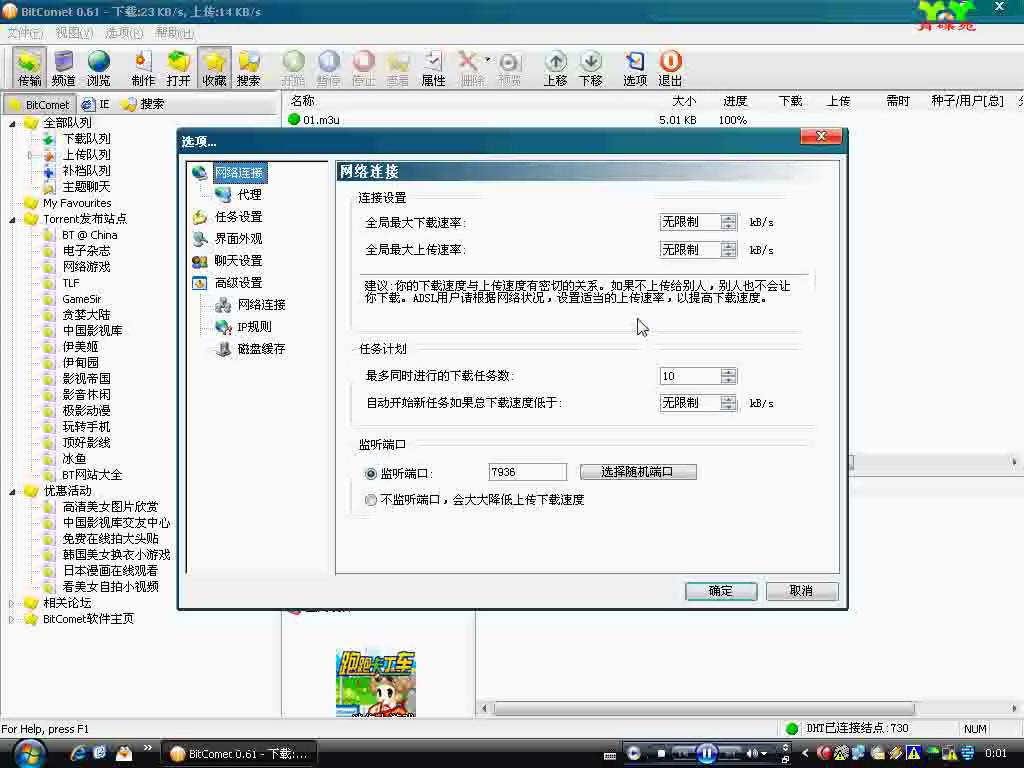The width and height of the screenshot is (1024, 768).
Task: Select IP规则 in the options tree
Action: coord(254,327)
